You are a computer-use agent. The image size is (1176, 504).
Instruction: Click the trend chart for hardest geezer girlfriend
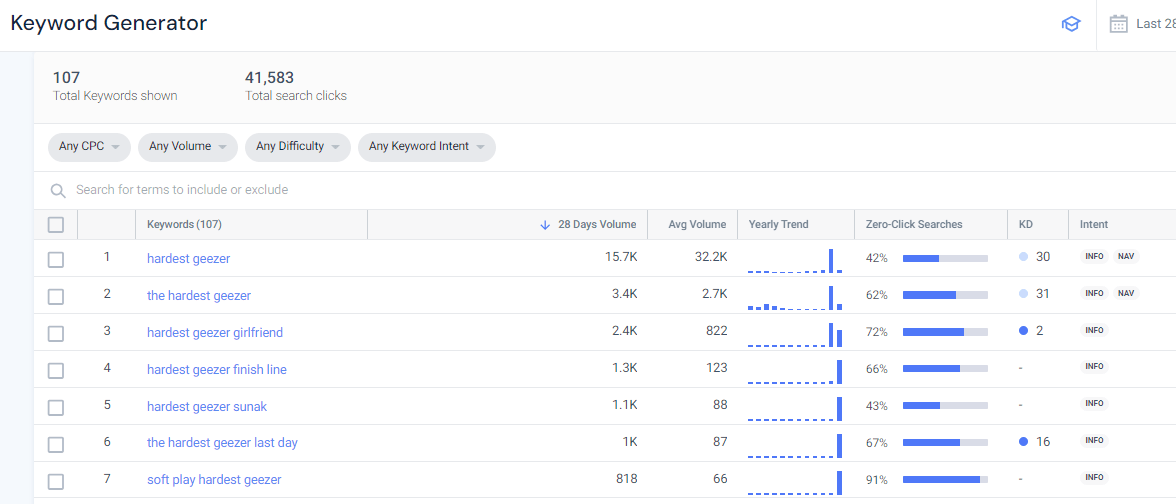pyautogui.click(x=795, y=334)
